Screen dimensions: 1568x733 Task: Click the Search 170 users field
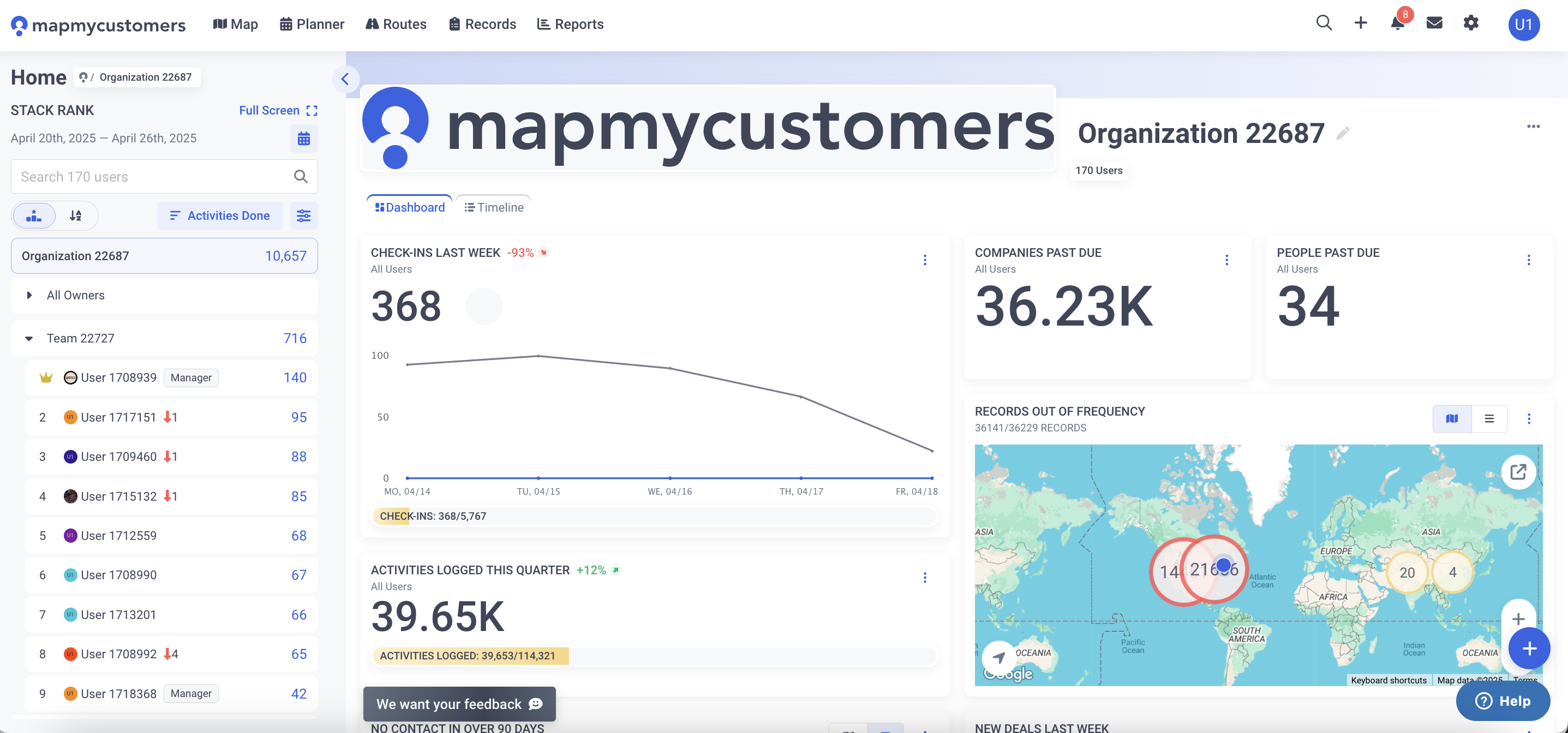click(164, 176)
